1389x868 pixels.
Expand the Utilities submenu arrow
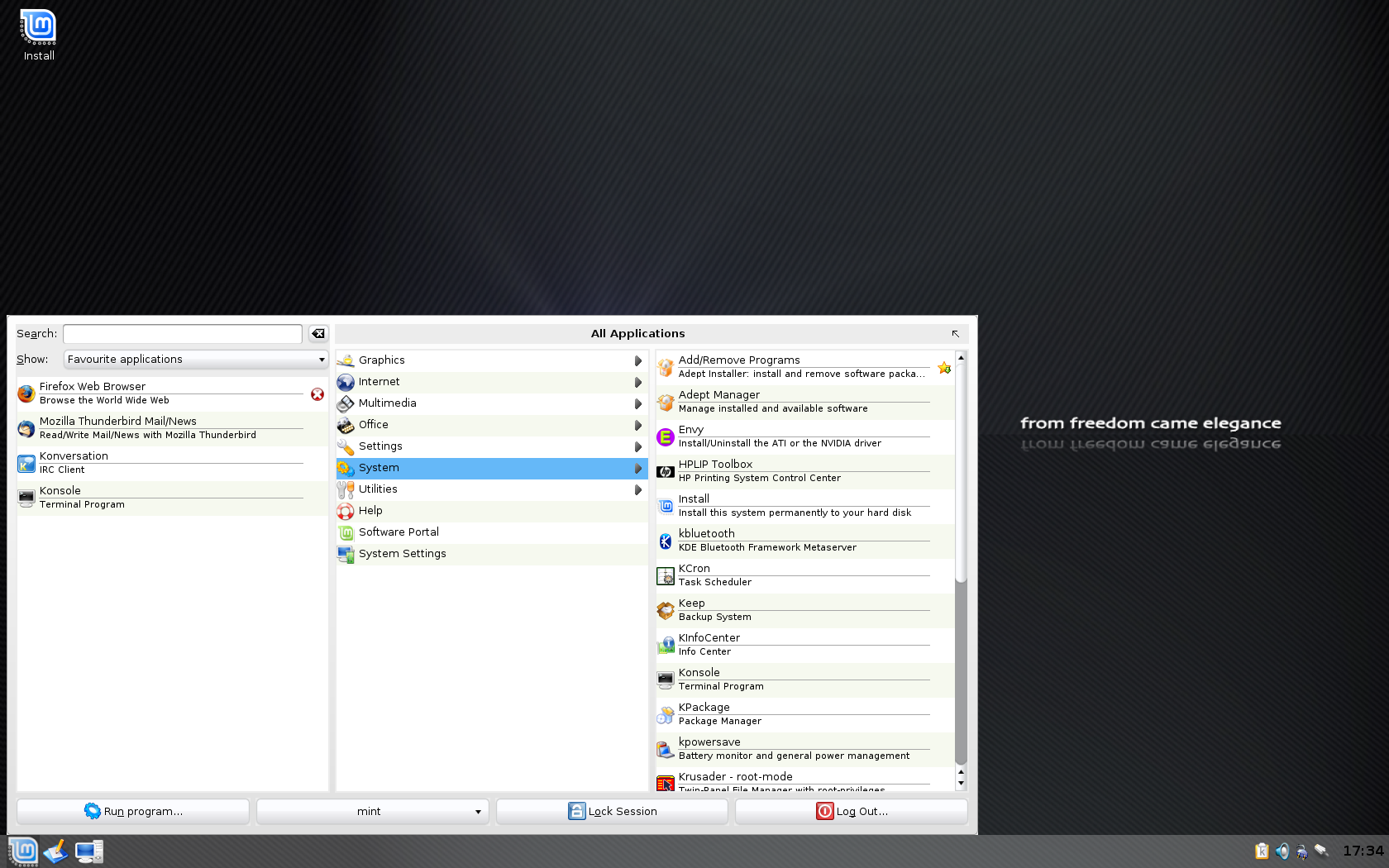637,489
